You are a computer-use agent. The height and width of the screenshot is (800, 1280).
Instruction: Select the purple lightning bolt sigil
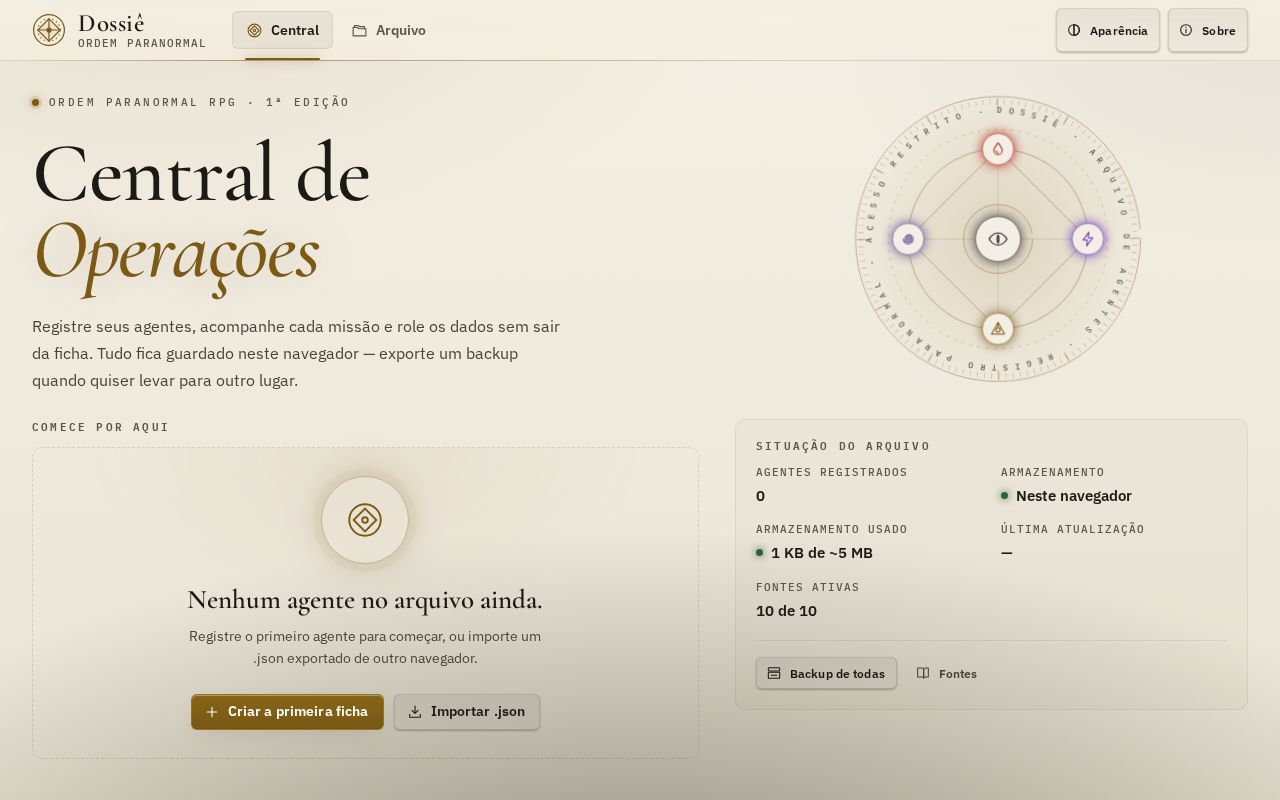tap(1088, 239)
